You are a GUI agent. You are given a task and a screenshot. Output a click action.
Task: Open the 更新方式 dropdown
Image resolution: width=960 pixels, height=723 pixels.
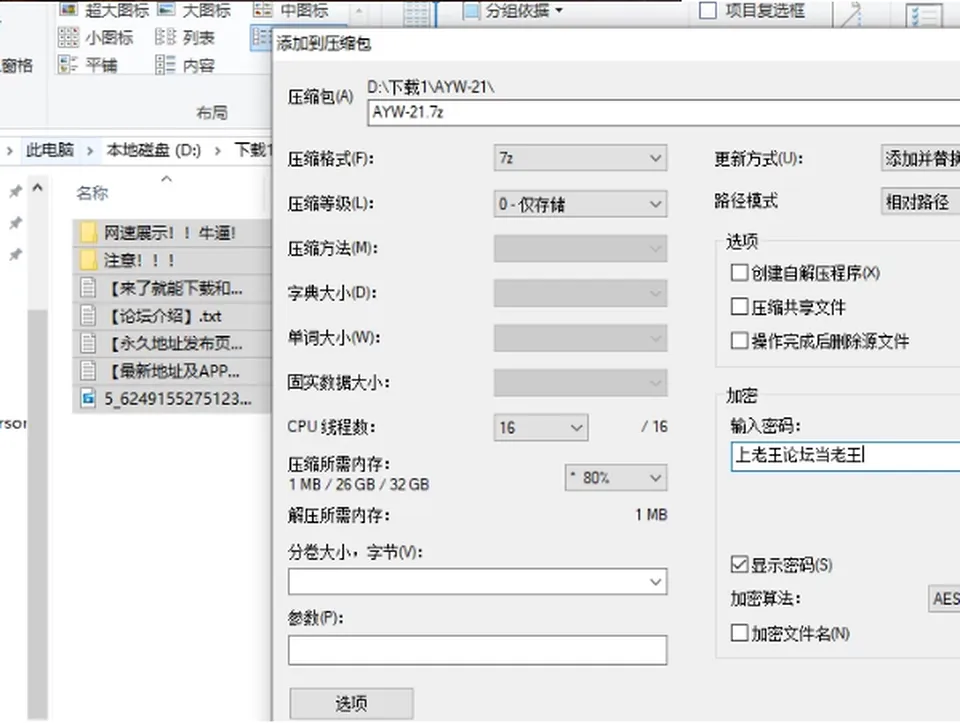coord(920,159)
